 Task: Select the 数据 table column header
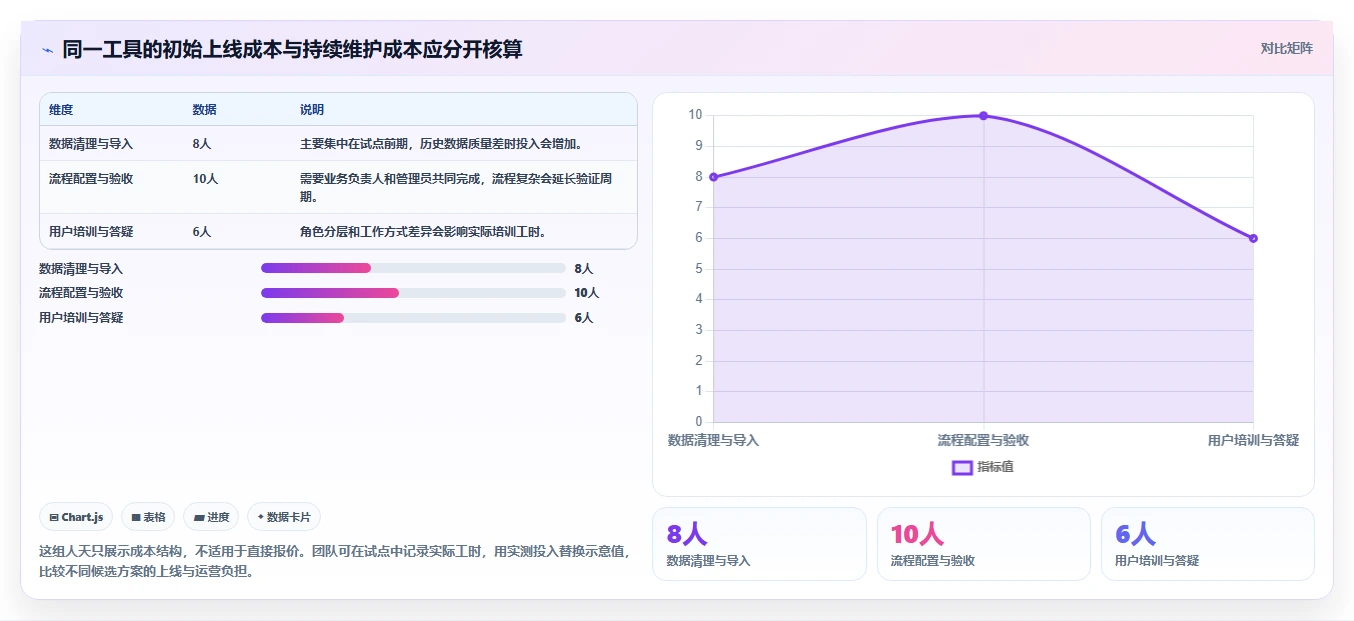(204, 110)
